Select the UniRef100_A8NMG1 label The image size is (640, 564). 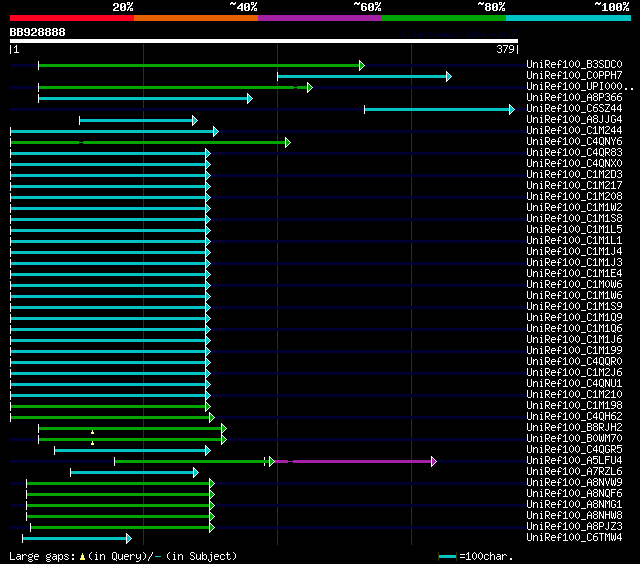574,505
